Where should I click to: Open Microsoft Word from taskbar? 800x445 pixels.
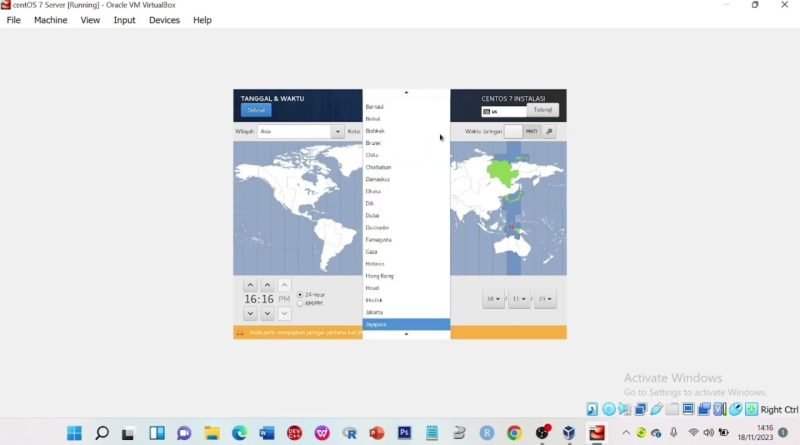click(x=266, y=433)
